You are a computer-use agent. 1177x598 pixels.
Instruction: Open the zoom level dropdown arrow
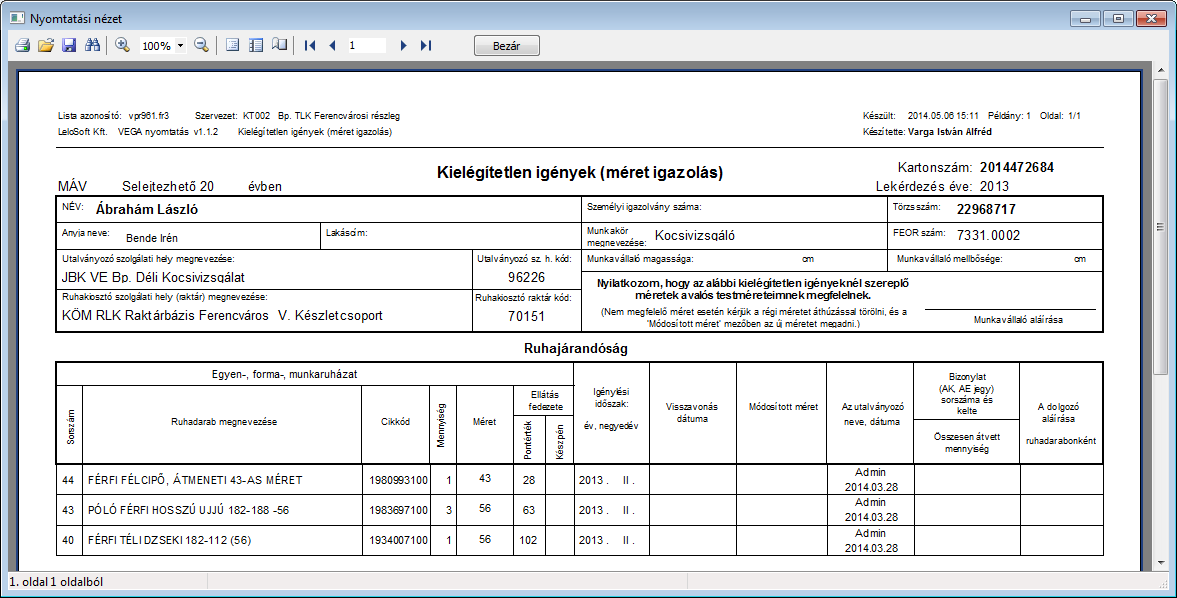point(180,46)
